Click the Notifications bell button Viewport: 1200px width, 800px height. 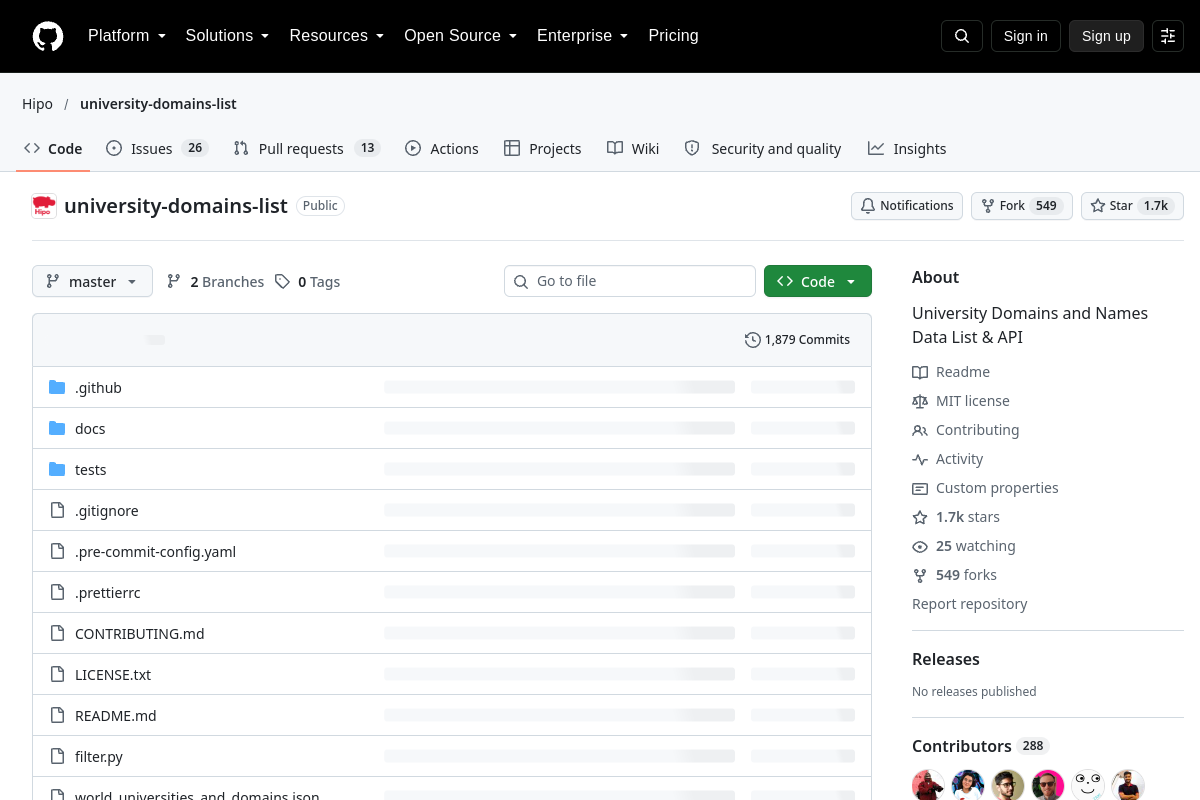point(907,206)
